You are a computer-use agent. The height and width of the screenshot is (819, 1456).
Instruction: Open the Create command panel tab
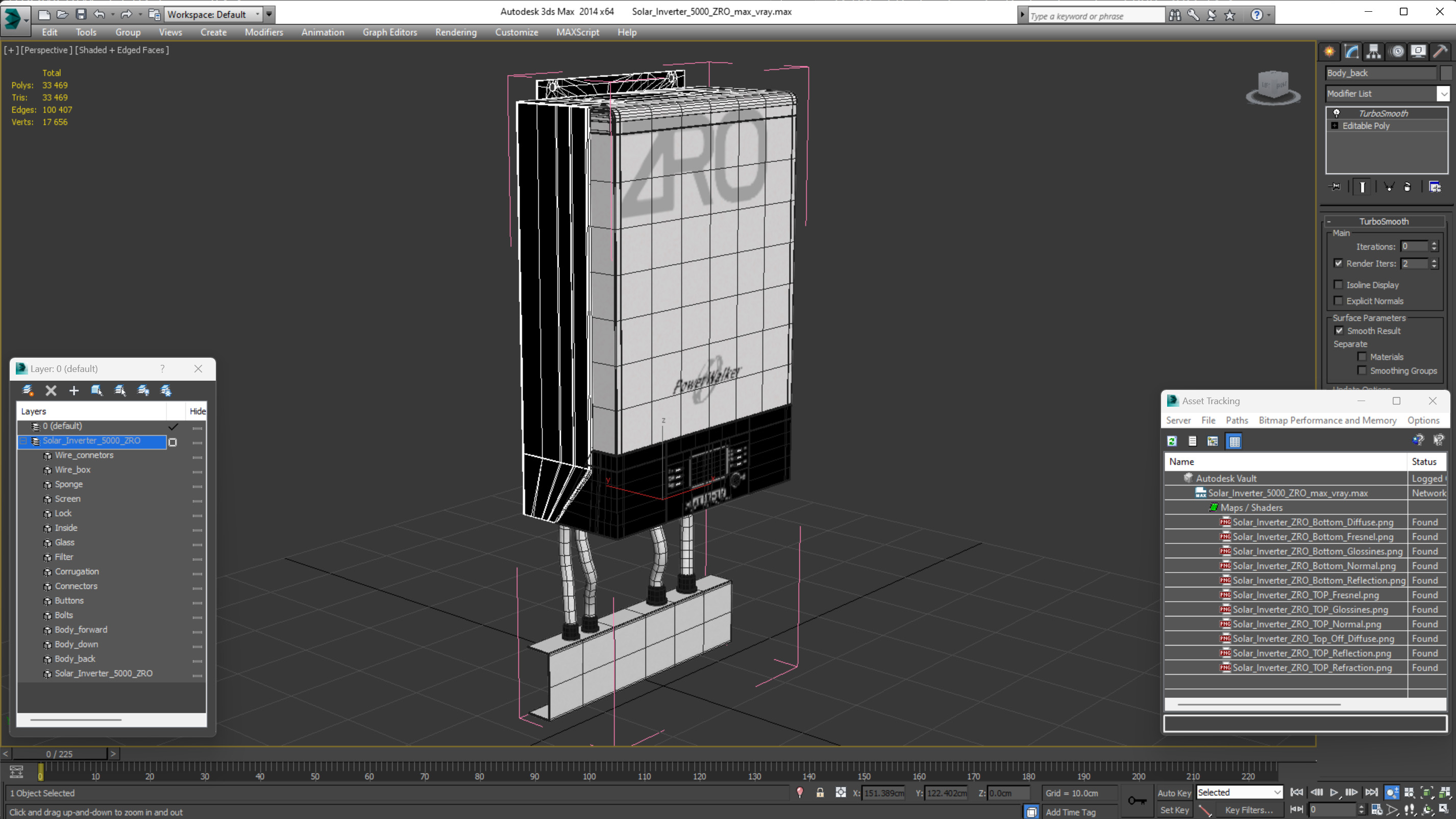[x=1329, y=52]
